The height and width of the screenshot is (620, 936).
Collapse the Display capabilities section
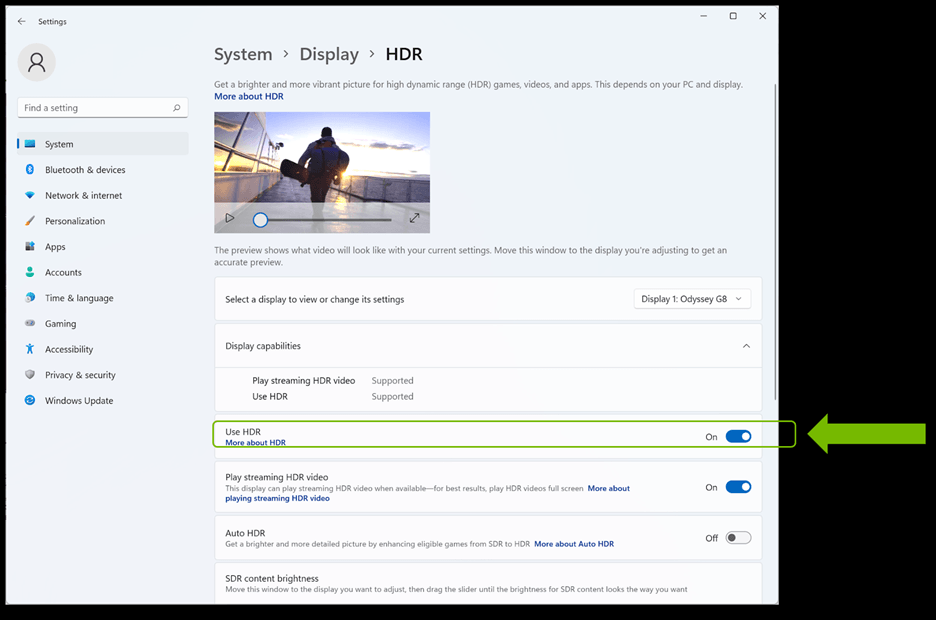(x=745, y=346)
